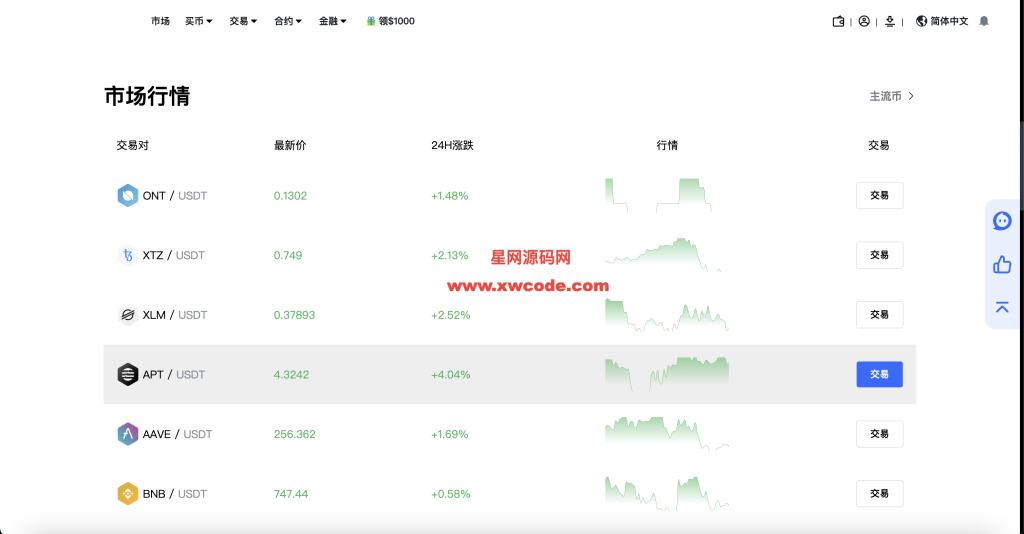Click the AAVE price trend chart

coord(667,434)
